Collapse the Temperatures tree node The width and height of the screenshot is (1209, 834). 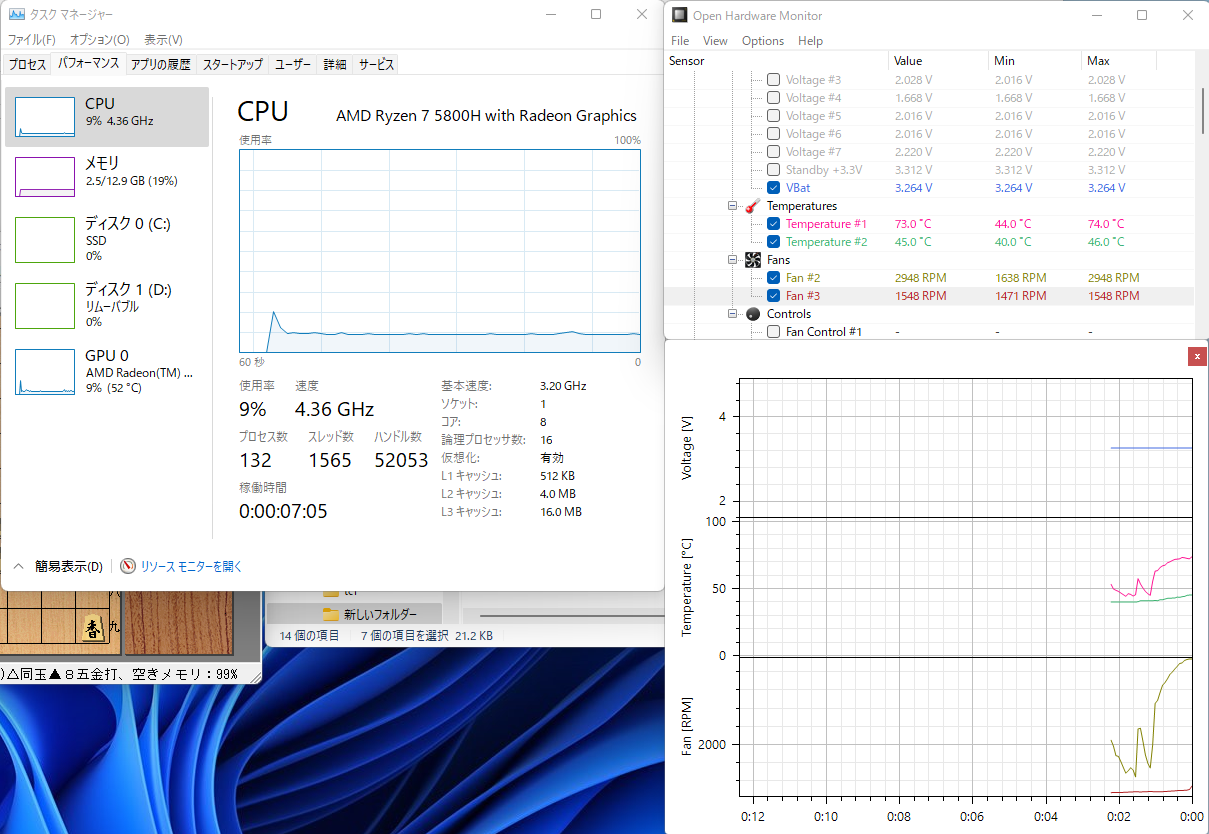click(732, 206)
